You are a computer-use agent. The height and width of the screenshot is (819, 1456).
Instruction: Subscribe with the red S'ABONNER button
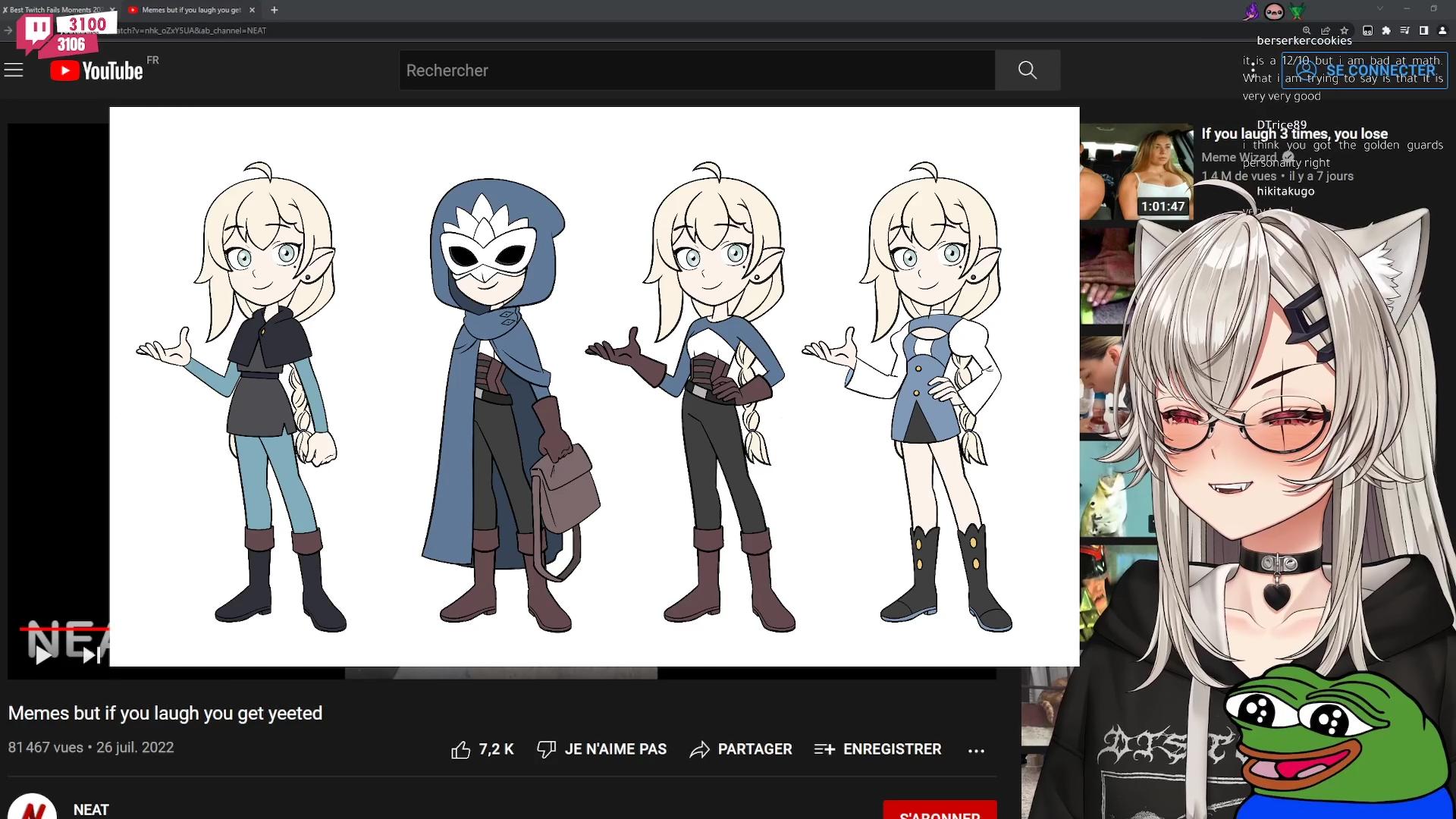(x=940, y=810)
